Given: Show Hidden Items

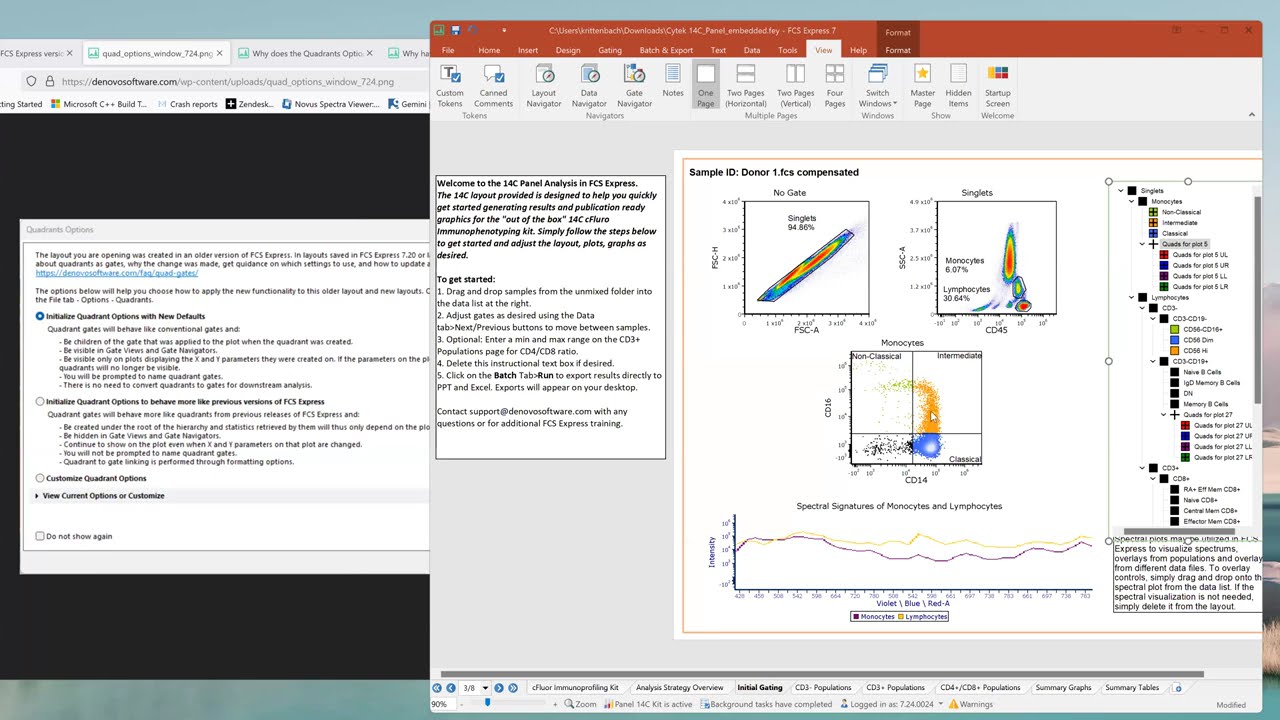Looking at the screenshot, I should pos(958,85).
